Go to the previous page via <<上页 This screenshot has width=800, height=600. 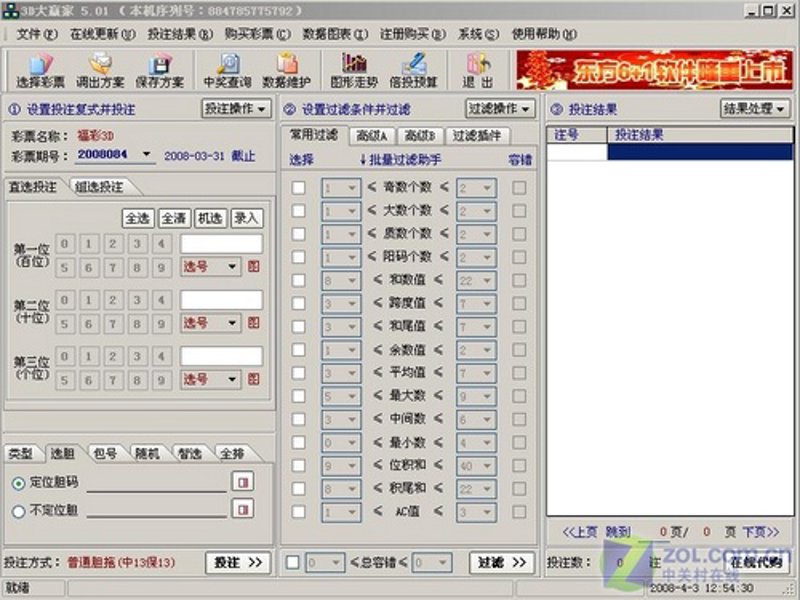(x=580, y=532)
